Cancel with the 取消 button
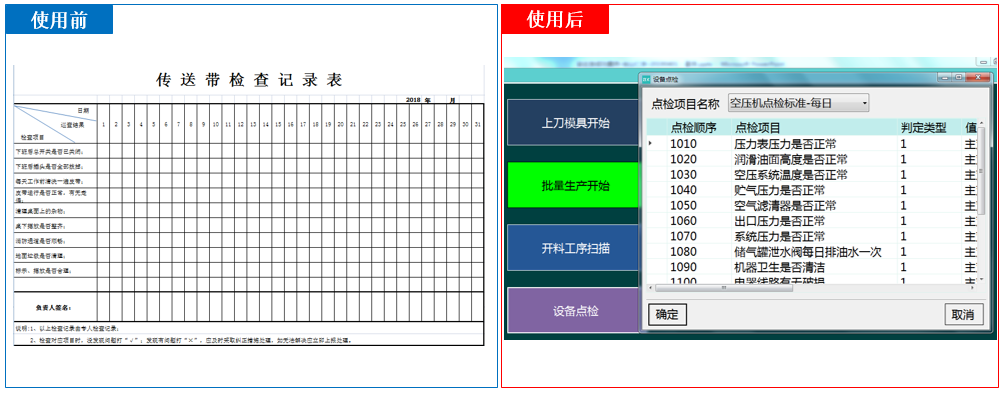 coord(963,314)
